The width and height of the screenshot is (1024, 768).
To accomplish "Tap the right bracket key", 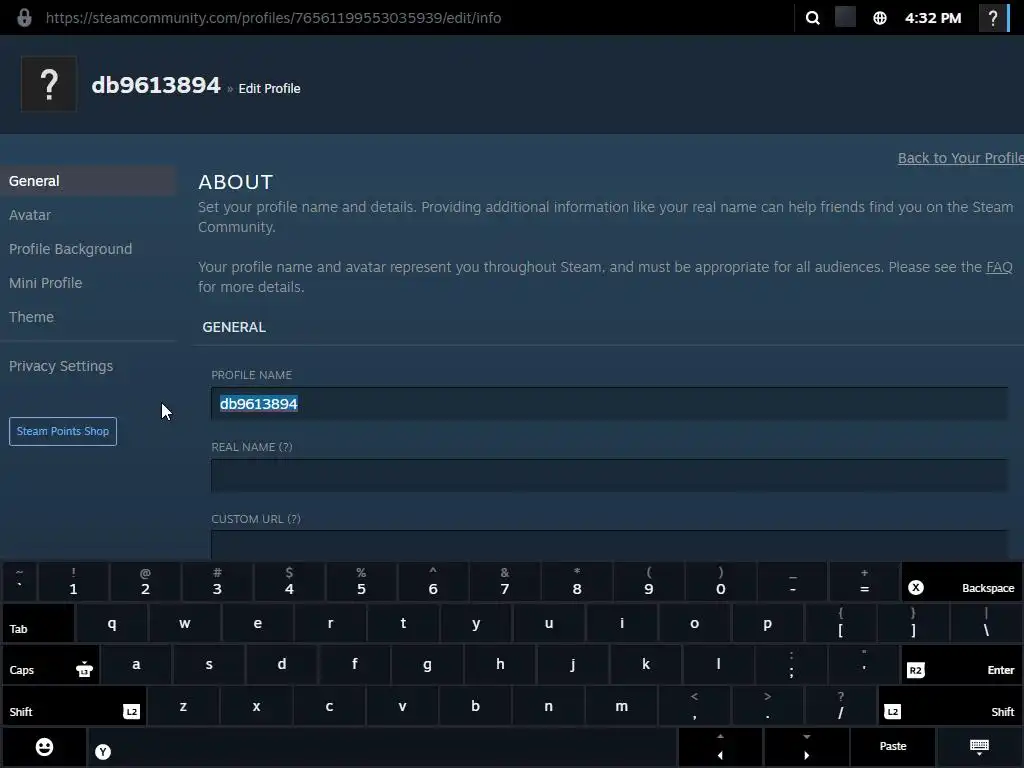I will click(x=913, y=623).
